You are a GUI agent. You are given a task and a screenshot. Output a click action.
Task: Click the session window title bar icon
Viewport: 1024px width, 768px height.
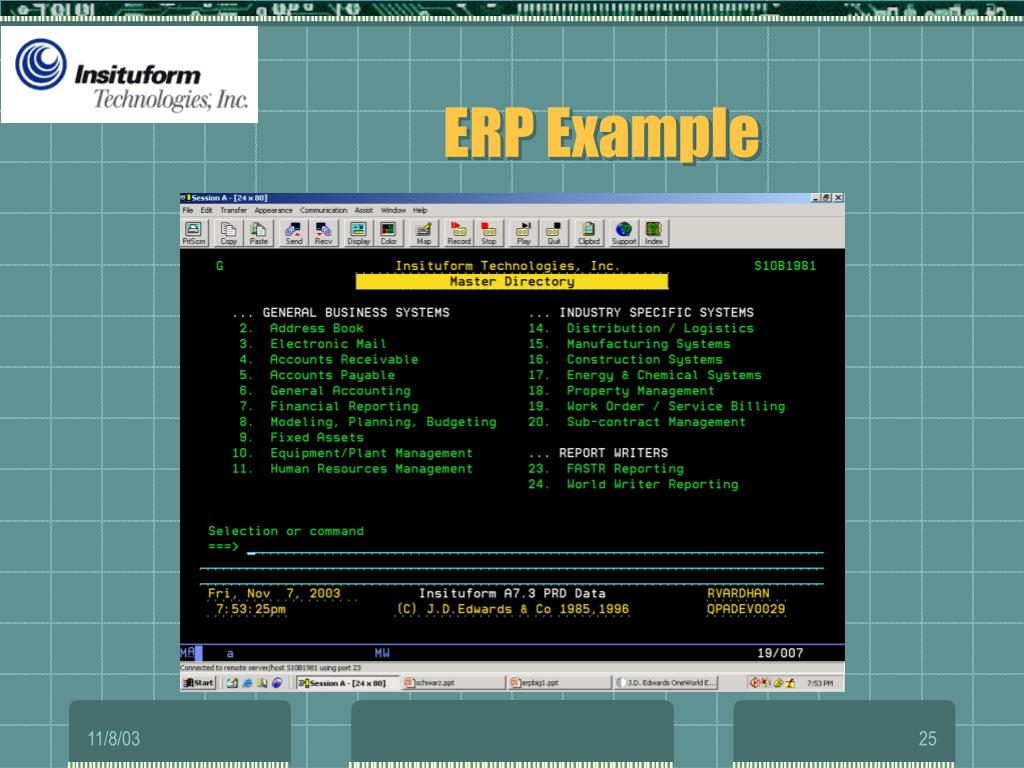point(185,198)
